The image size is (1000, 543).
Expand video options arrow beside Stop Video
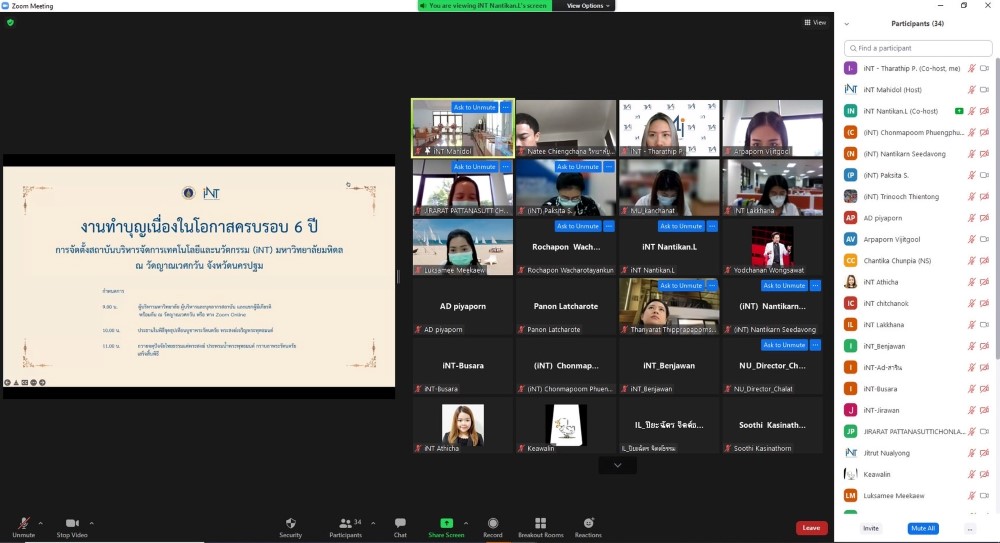pos(92,522)
